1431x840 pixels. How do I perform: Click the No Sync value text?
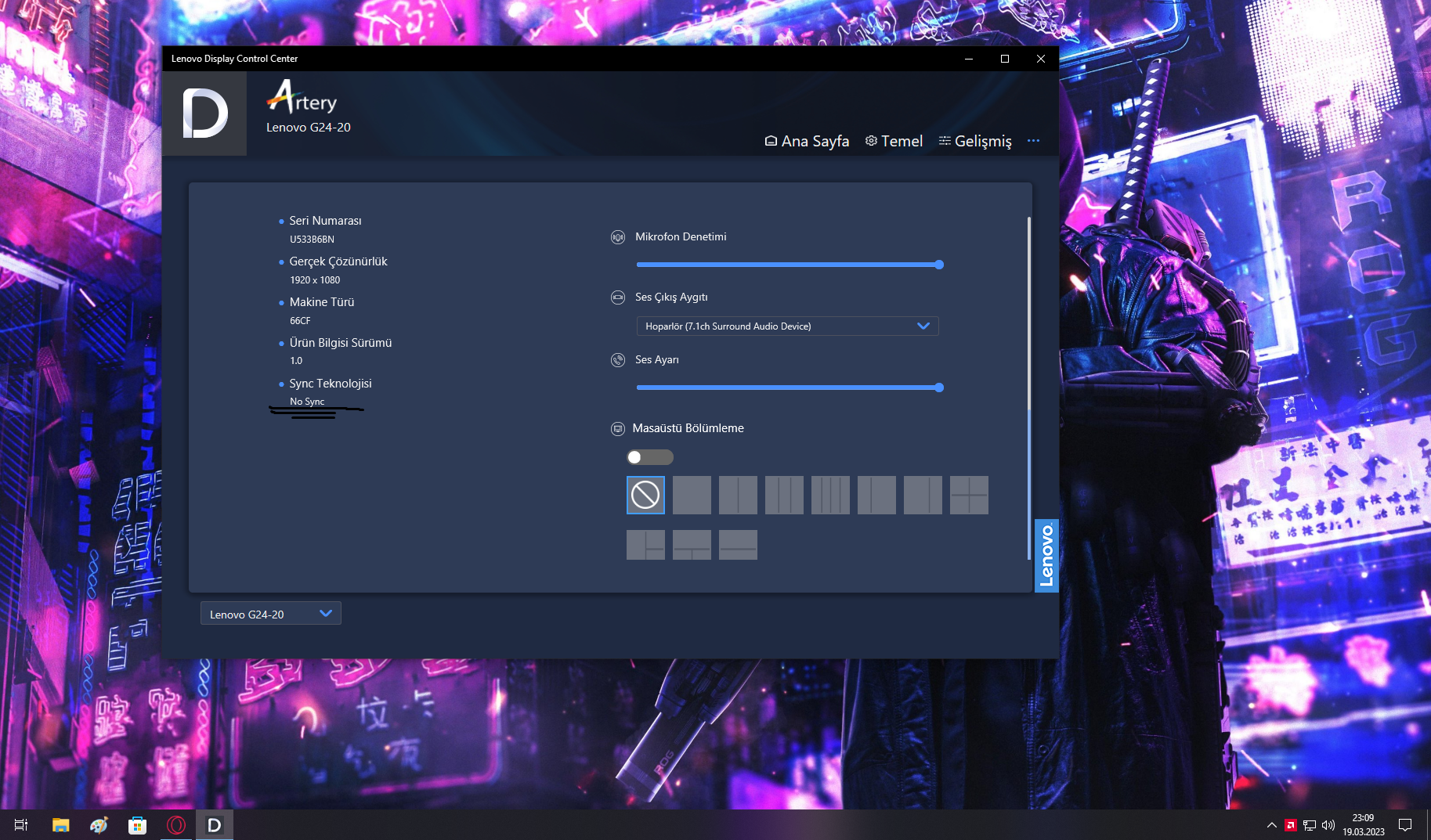tap(307, 402)
